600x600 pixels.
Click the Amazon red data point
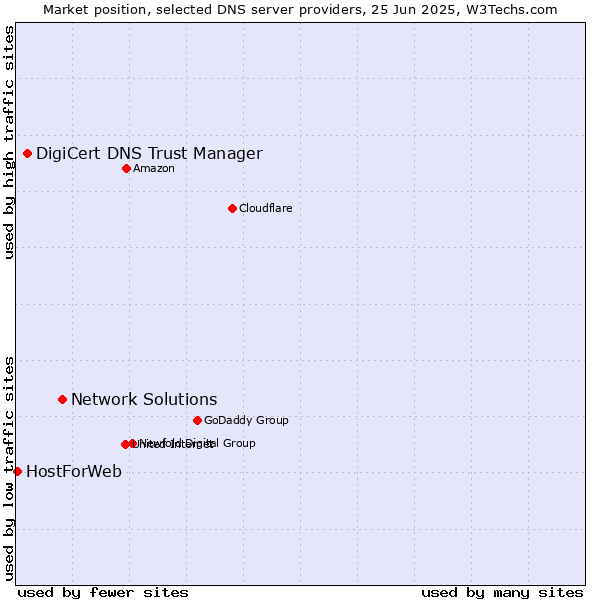[x=127, y=168]
